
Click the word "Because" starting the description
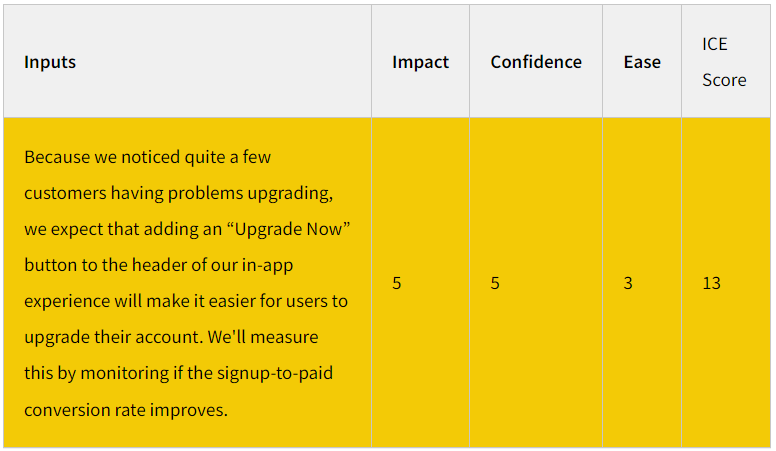coord(60,157)
